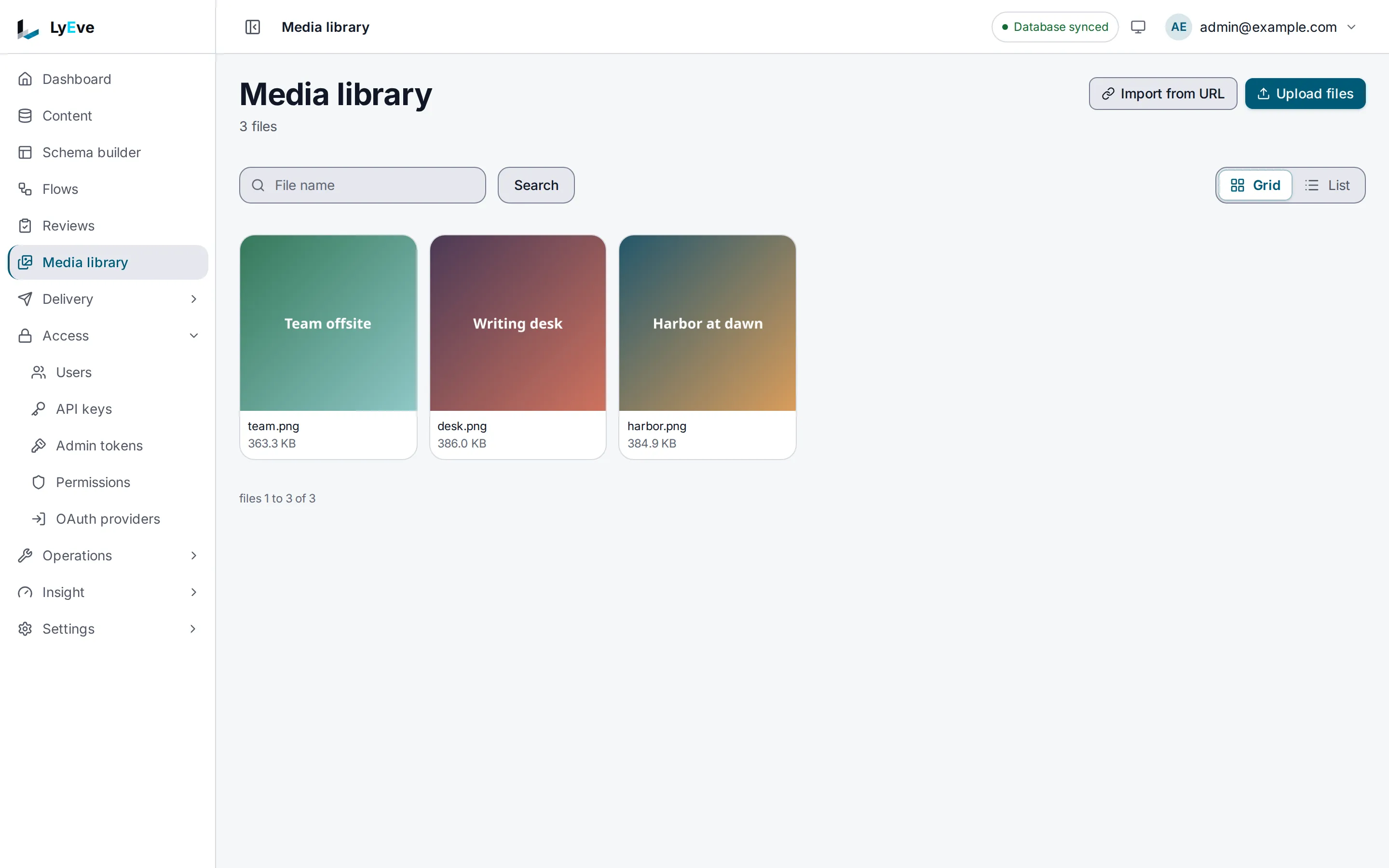The width and height of the screenshot is (1389, 868).
Task: Focus the File name search field
Action: (363, 186)
